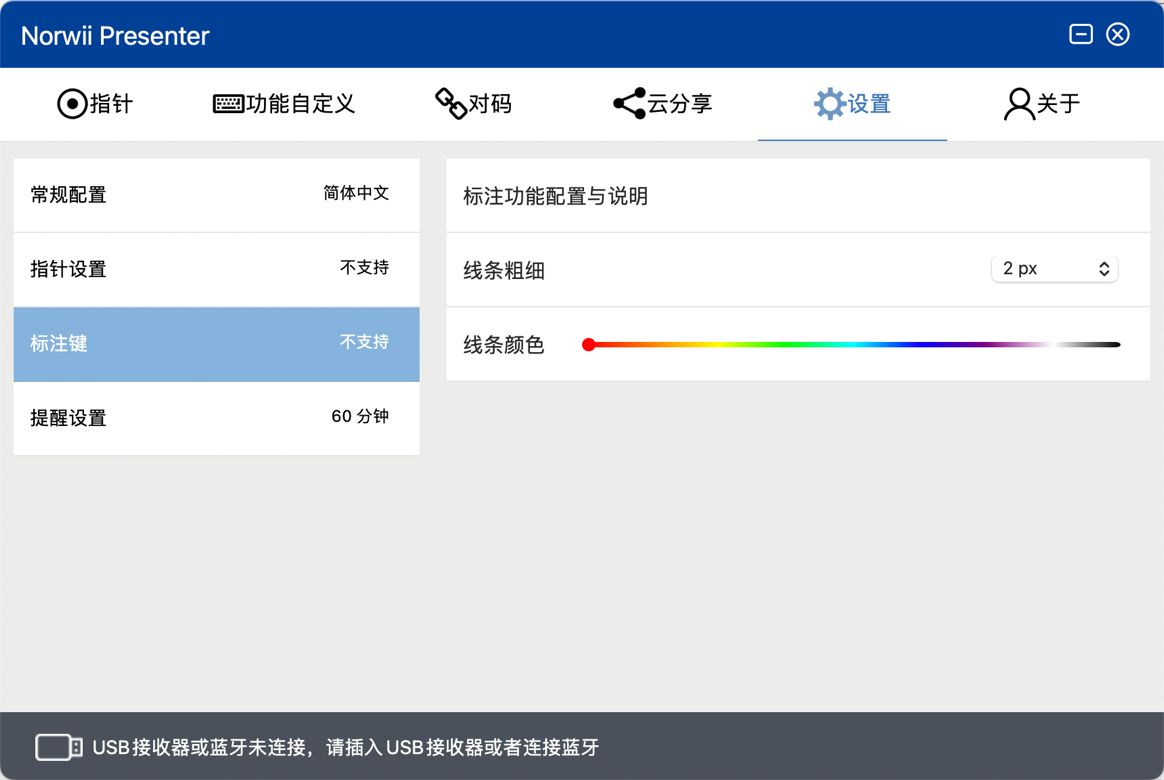The height and width of the screenshot is (780, 1164).
Task: Click the USB 接收器或蓝牙未连接 status message
Action: click(x=346, y=747)
